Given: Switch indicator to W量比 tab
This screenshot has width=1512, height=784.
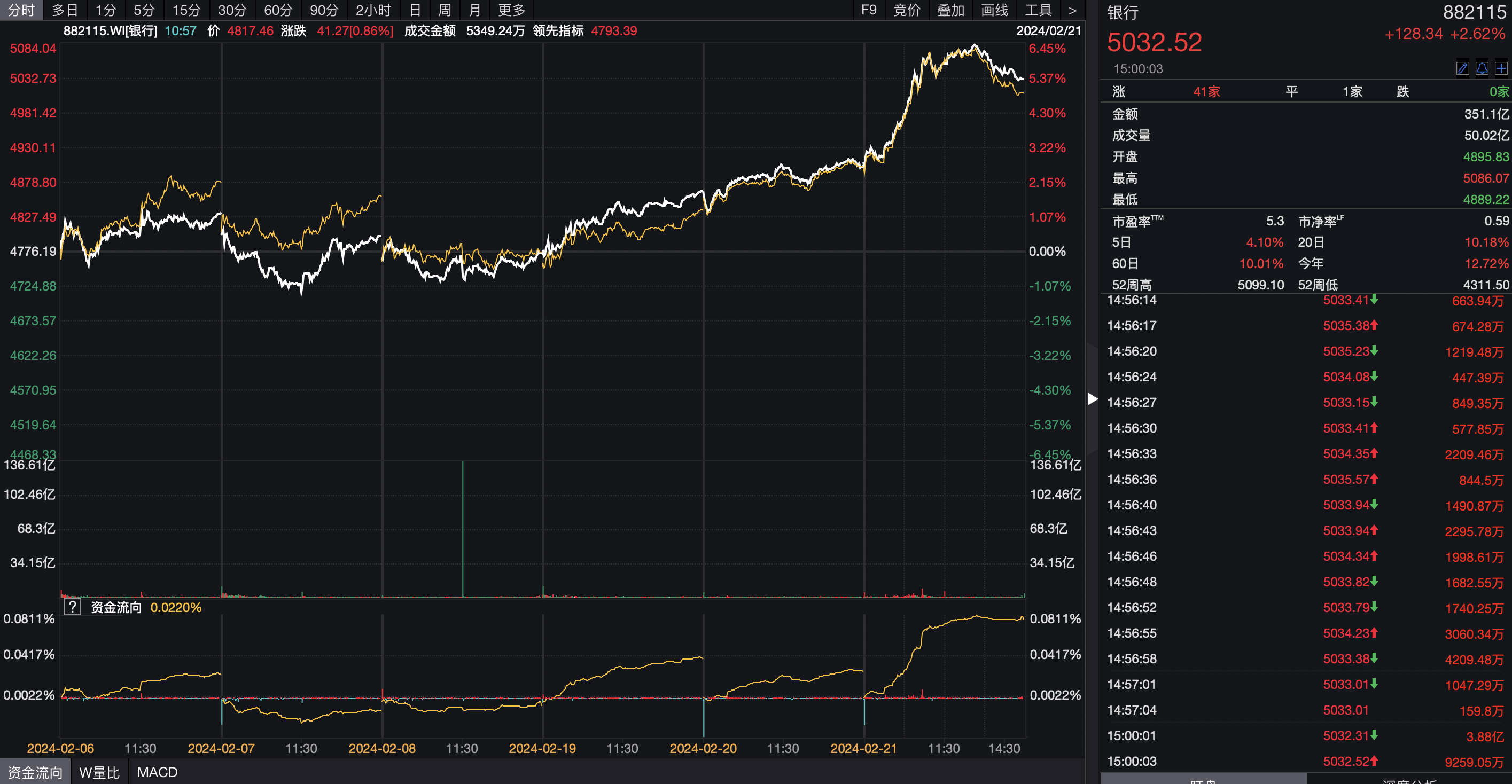Looking at the screenshot, I should [x=99, y=772].
